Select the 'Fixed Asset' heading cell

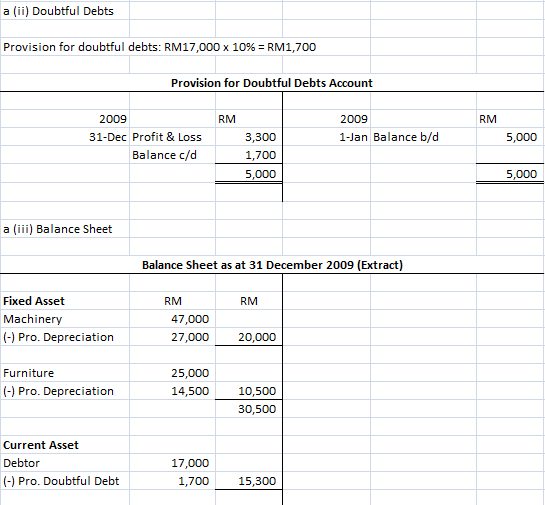pyautogui.click(x=65, y=301)
